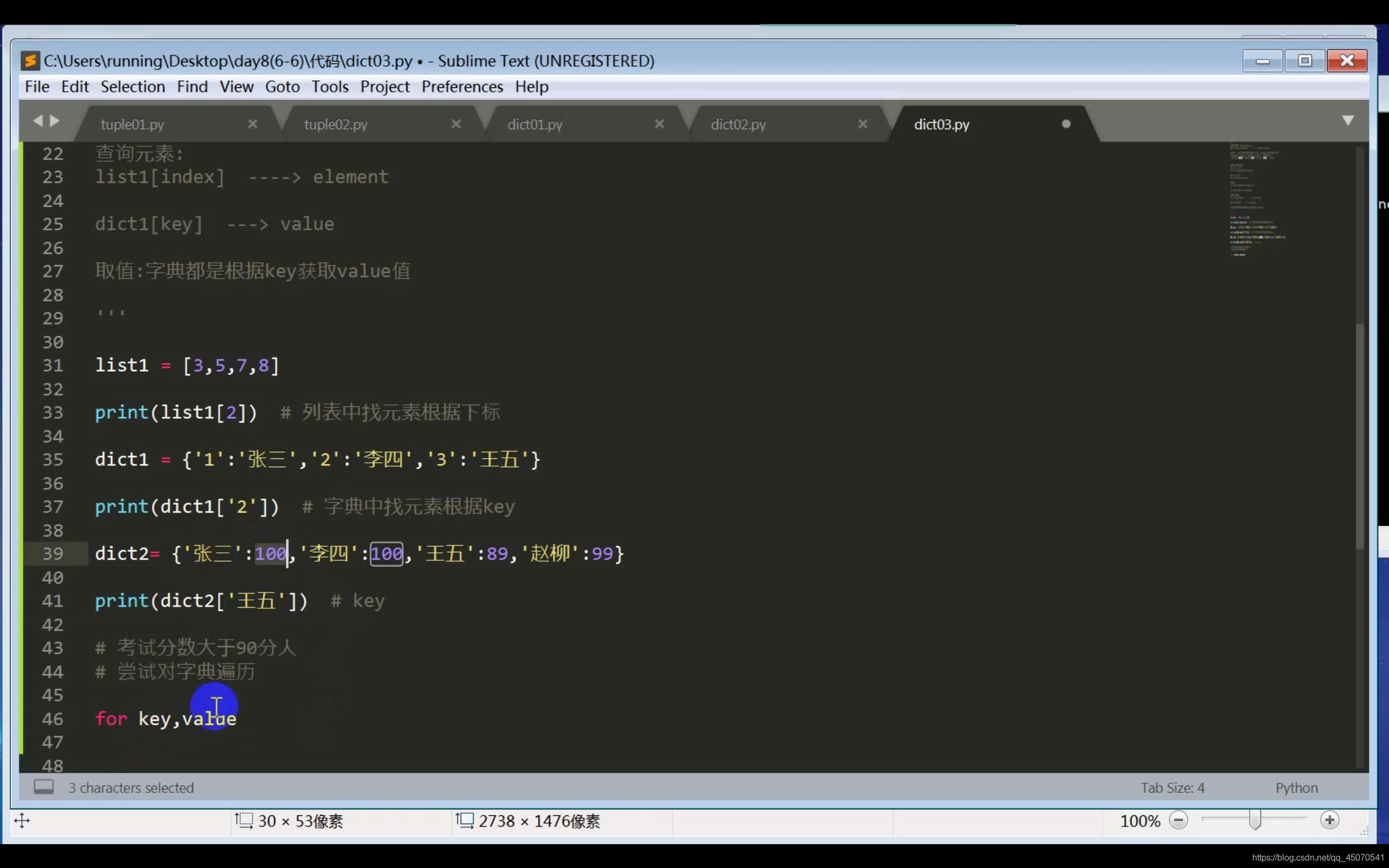Click the unsaved dot on dict03.py tab
The height and width of the screenshot is (868, 1389).
pos(1066,124)
